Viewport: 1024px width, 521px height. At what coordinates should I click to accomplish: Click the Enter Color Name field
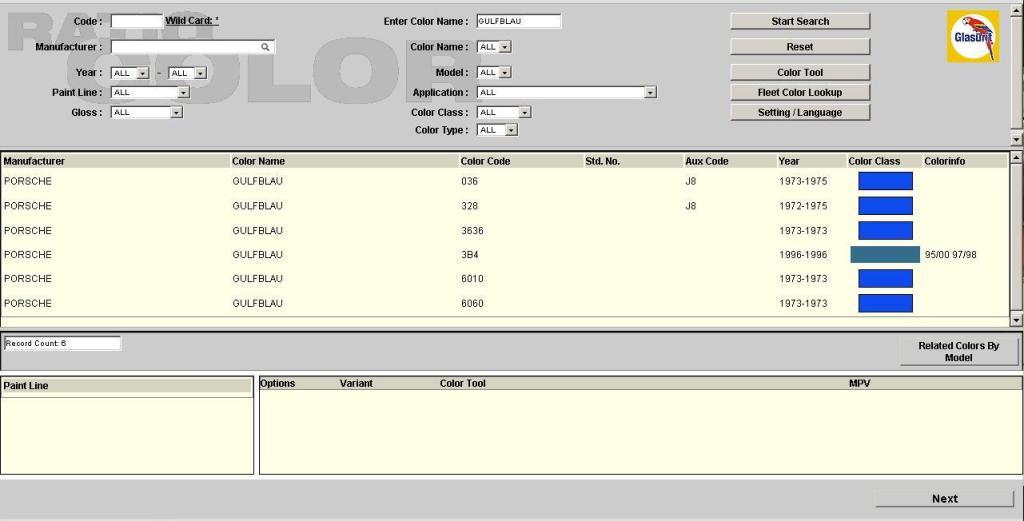coord(519,22)
